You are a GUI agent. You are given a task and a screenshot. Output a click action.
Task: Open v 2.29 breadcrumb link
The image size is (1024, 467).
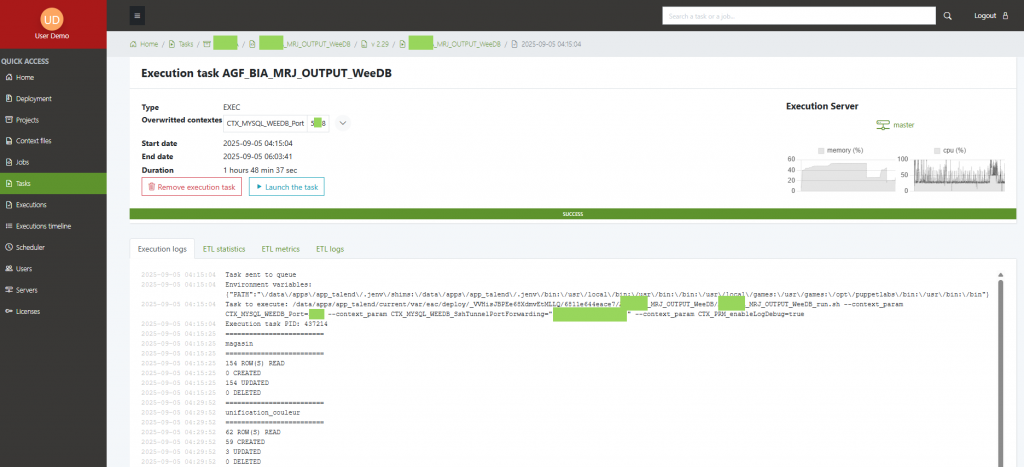(x=375, y=44)
